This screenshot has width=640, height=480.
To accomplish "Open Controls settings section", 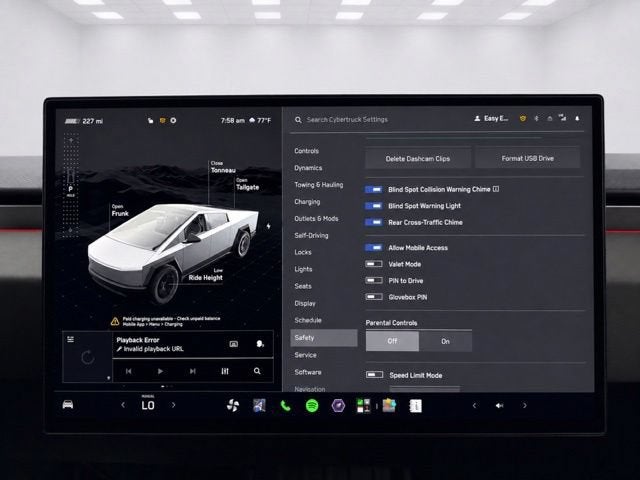I will [307, 151].
